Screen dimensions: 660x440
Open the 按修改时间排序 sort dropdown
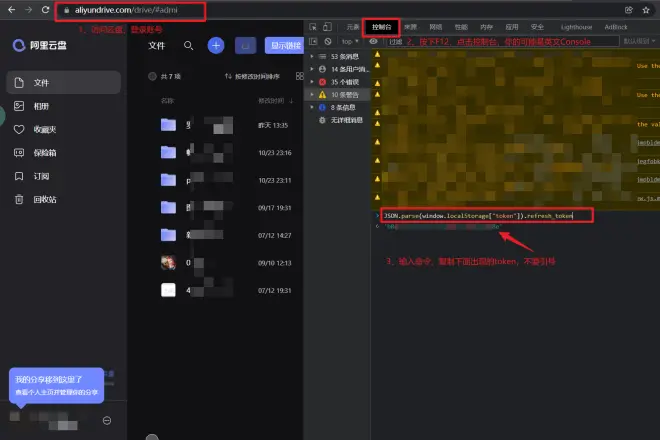[252, 76]
